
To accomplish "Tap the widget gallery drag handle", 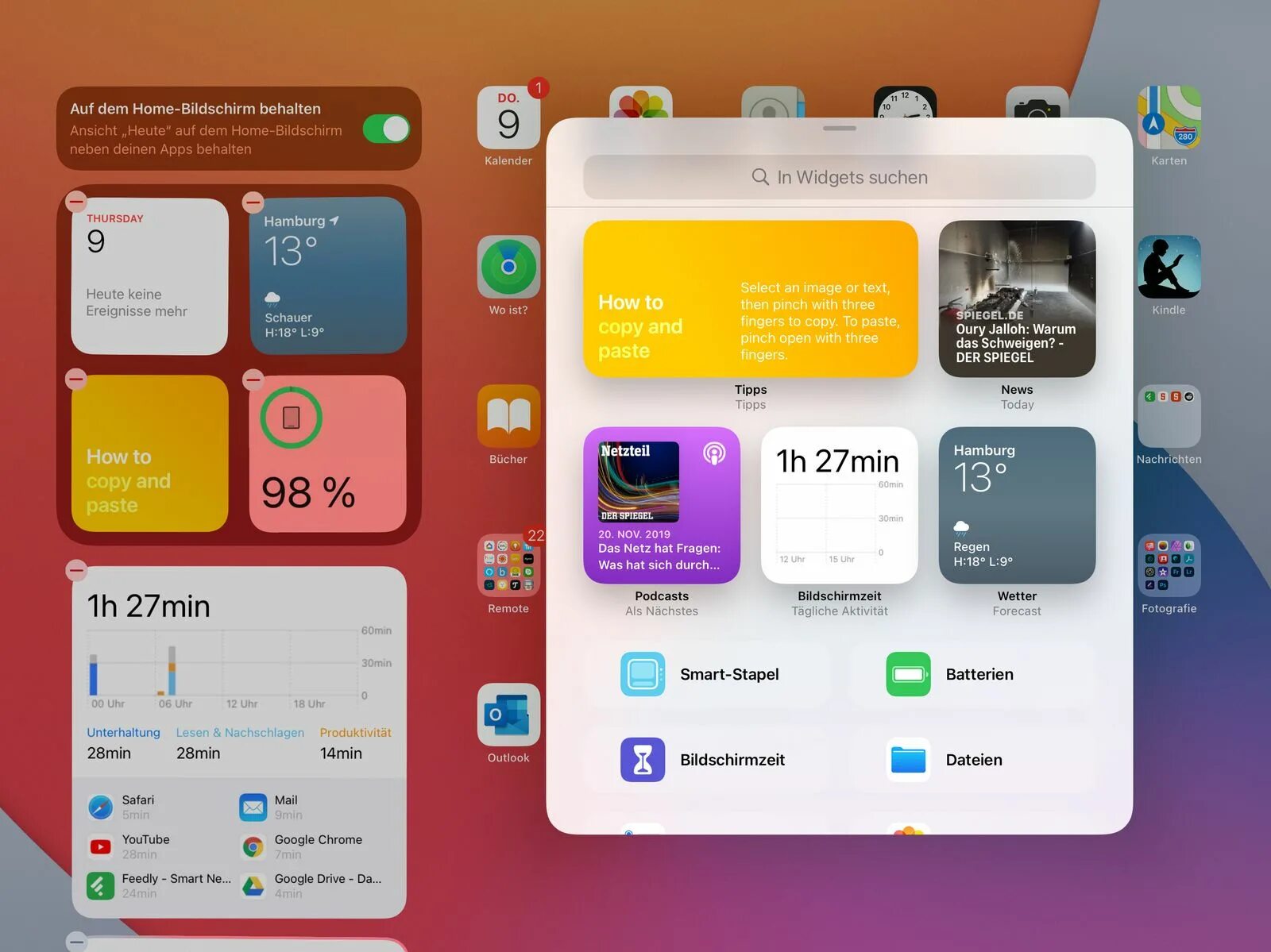I will point(840,128).
